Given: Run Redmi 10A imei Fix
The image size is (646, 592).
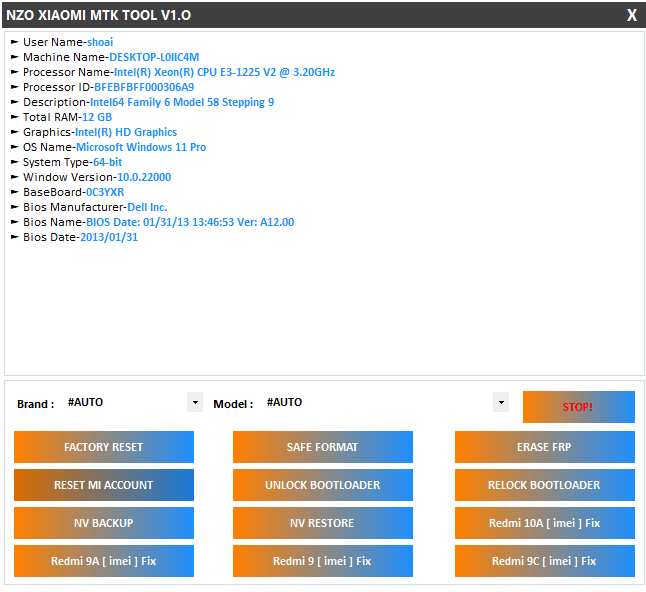Looking at the screenshot, I should [544, 523].
